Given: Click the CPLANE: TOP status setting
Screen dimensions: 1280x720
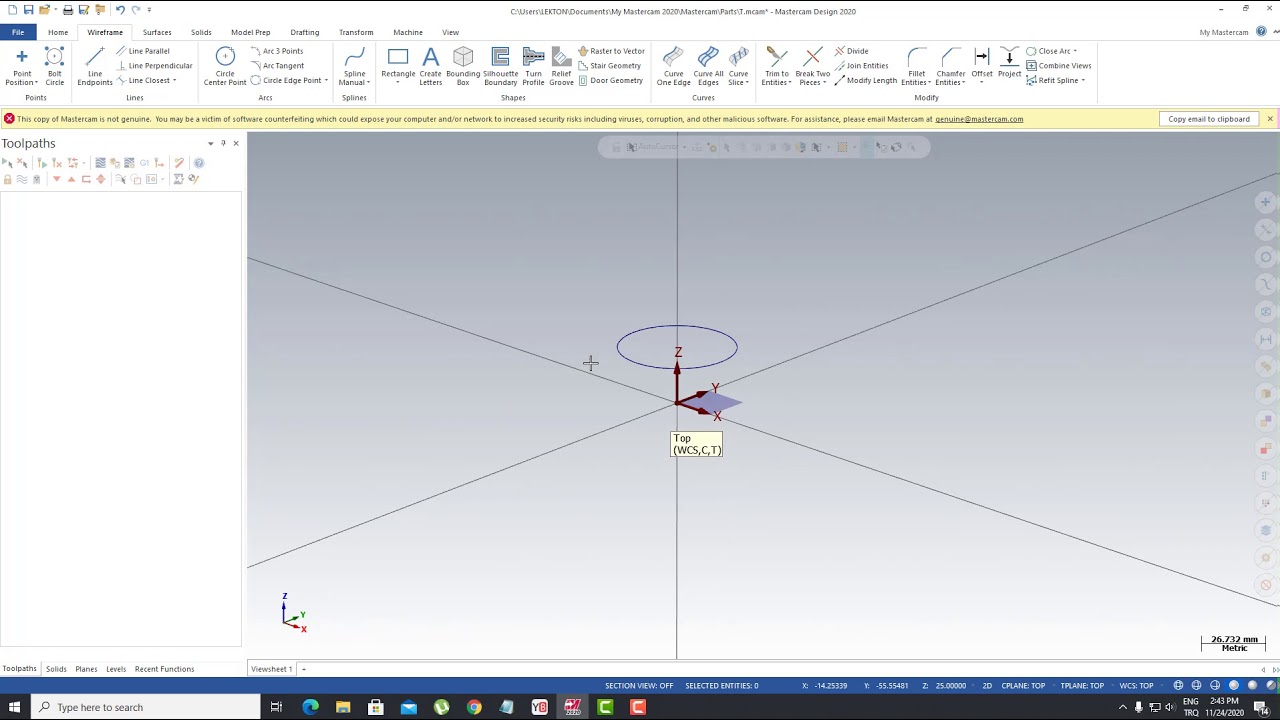Looking at the screenshot, I should tap(1023, 686).
